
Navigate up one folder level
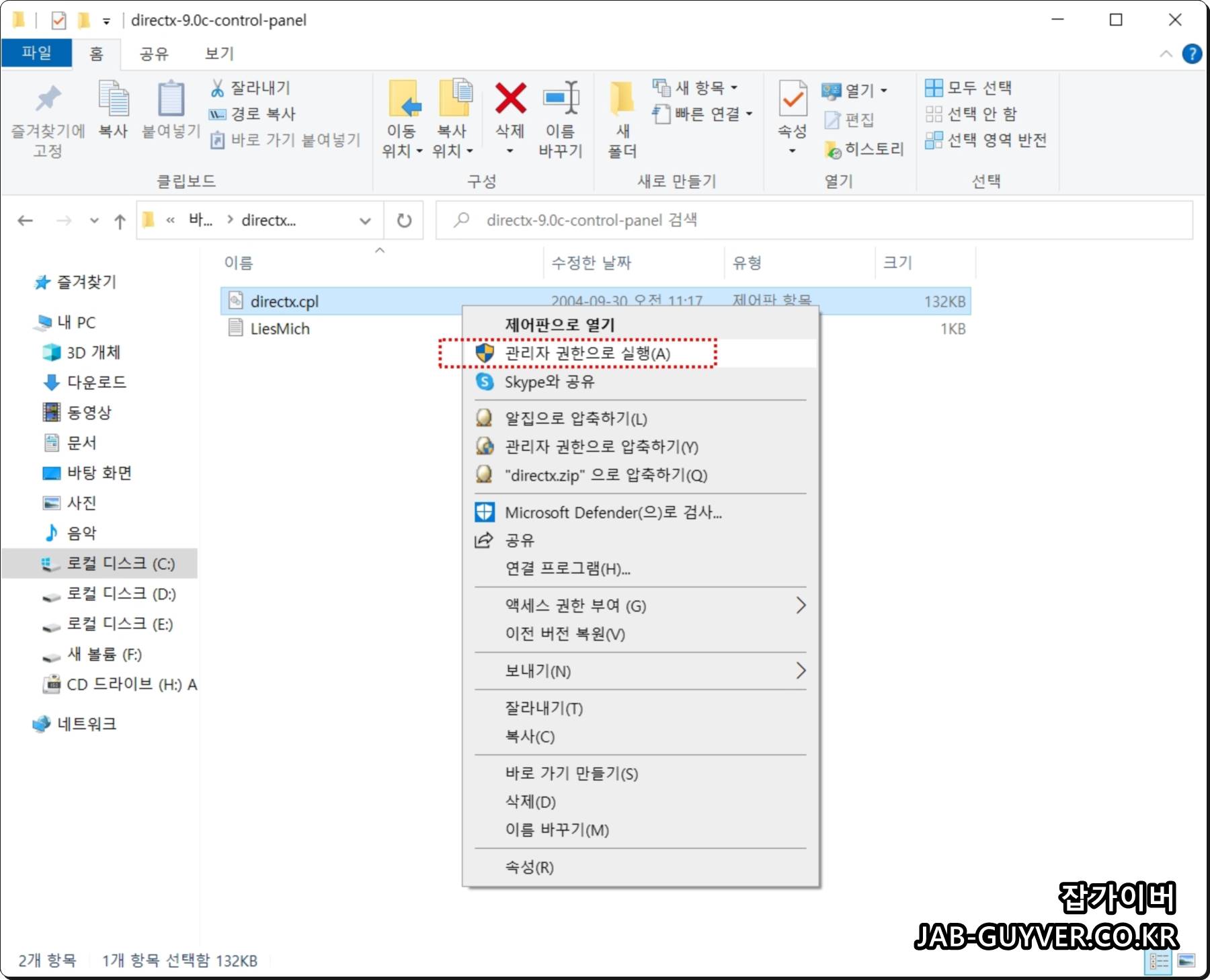[x=118, y=220]
